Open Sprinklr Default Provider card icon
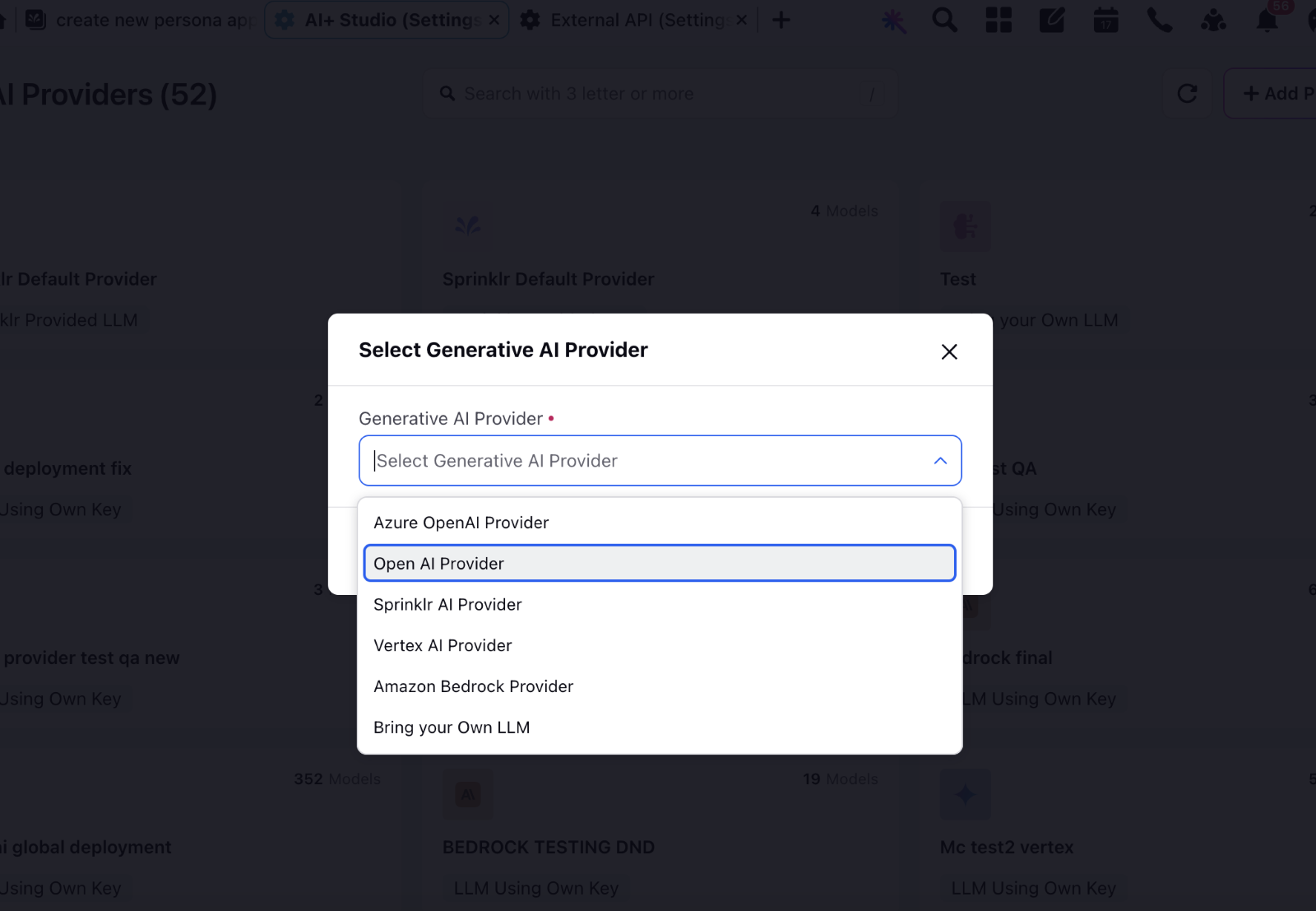Screen dimensions: 1316x911 pos(468,225)
